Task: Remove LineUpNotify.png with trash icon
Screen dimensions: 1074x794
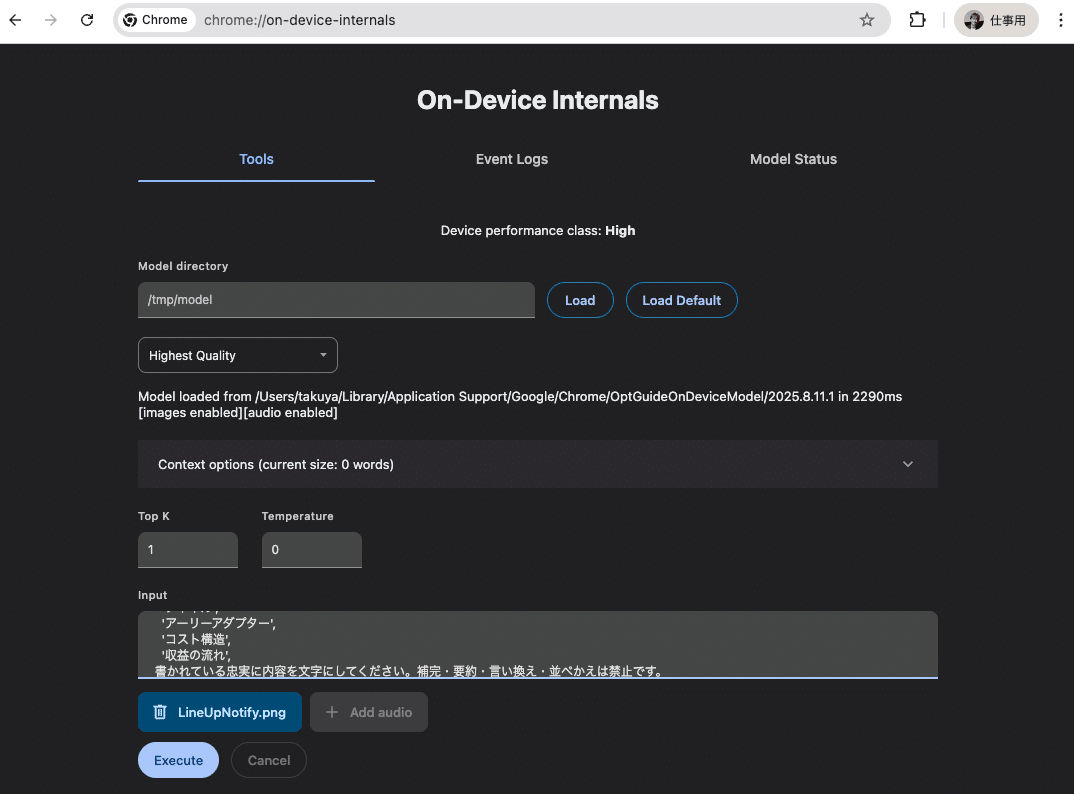Action: tap(160, 712)
